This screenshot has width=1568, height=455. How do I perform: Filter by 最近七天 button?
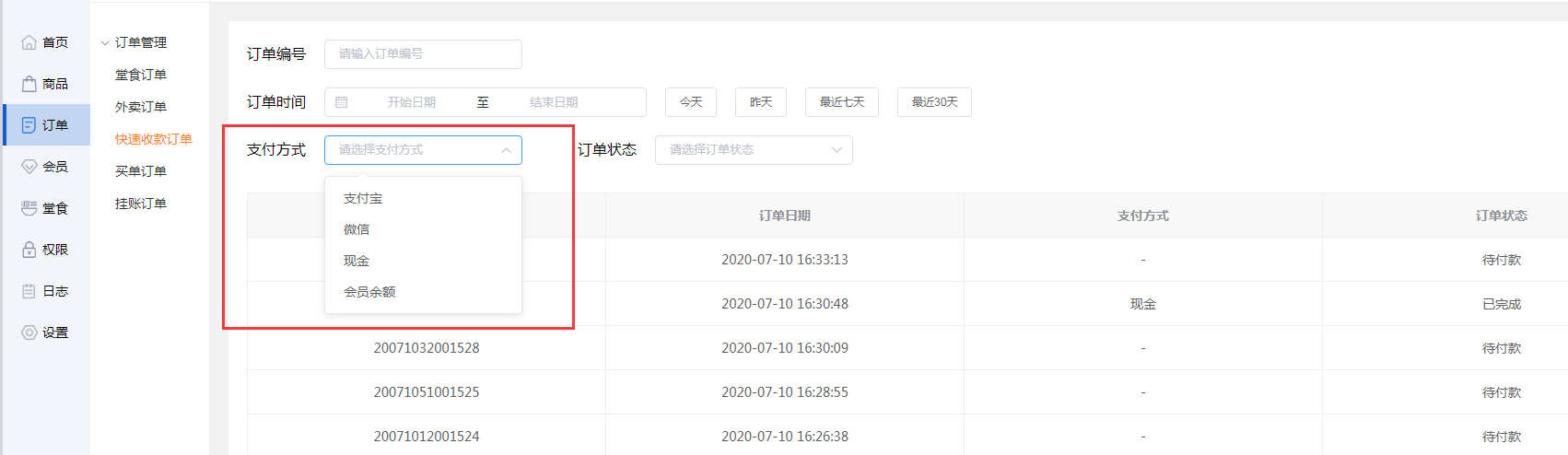point(842,102)
